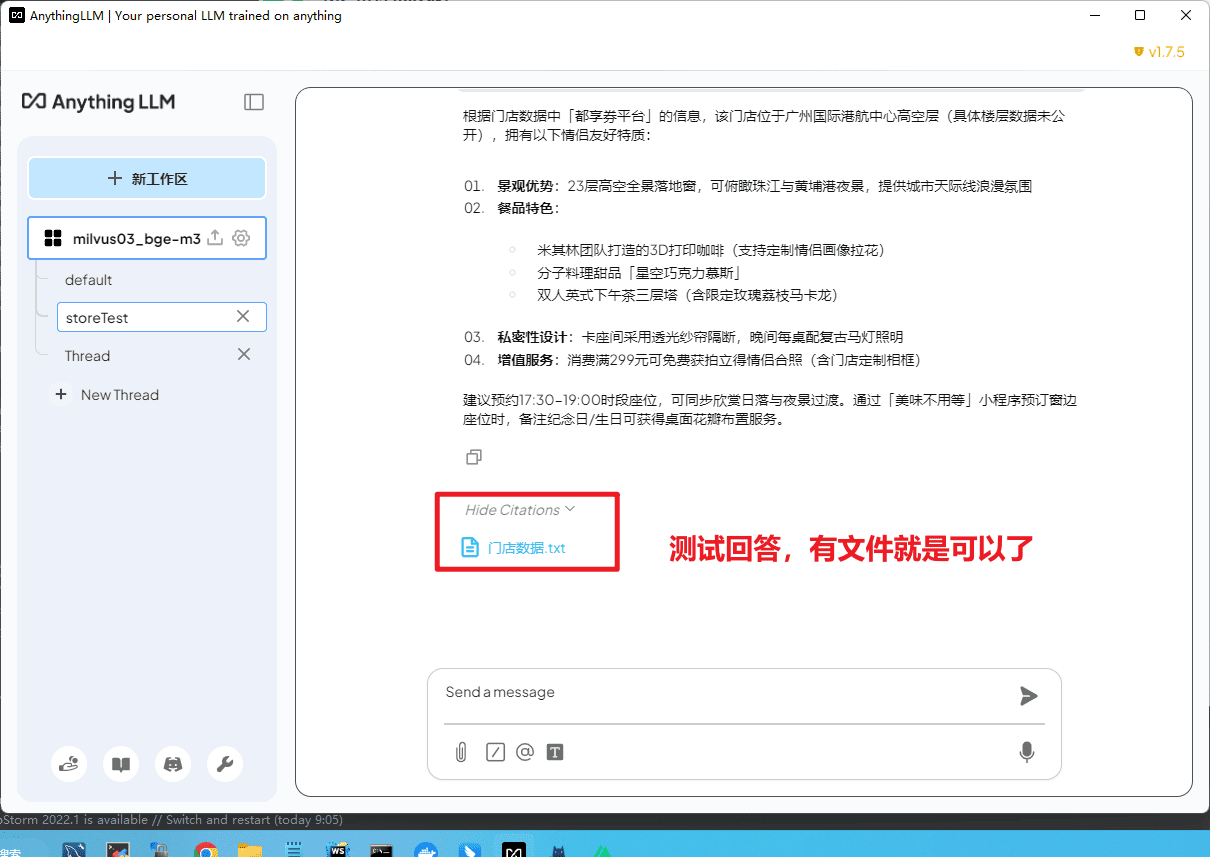The width and height of the screenshot is (1210, 857).
Task: Start voice input with microphone icon
Action: tap(1026, 752)
